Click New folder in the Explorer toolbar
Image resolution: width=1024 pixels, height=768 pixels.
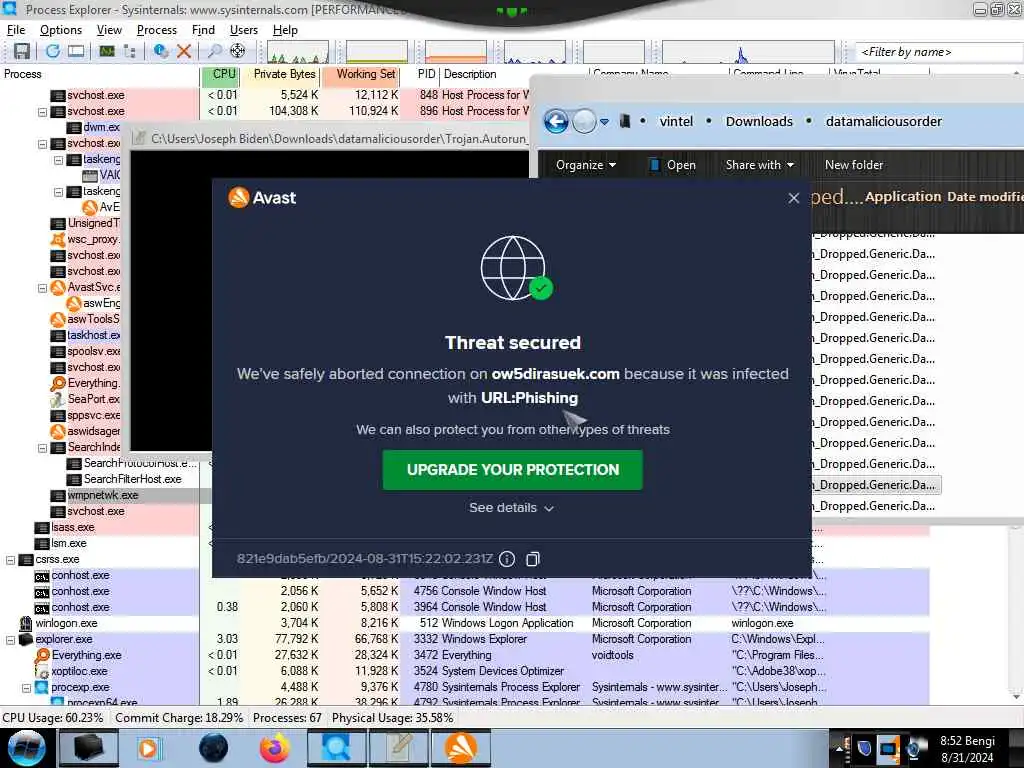click(854, 165)
